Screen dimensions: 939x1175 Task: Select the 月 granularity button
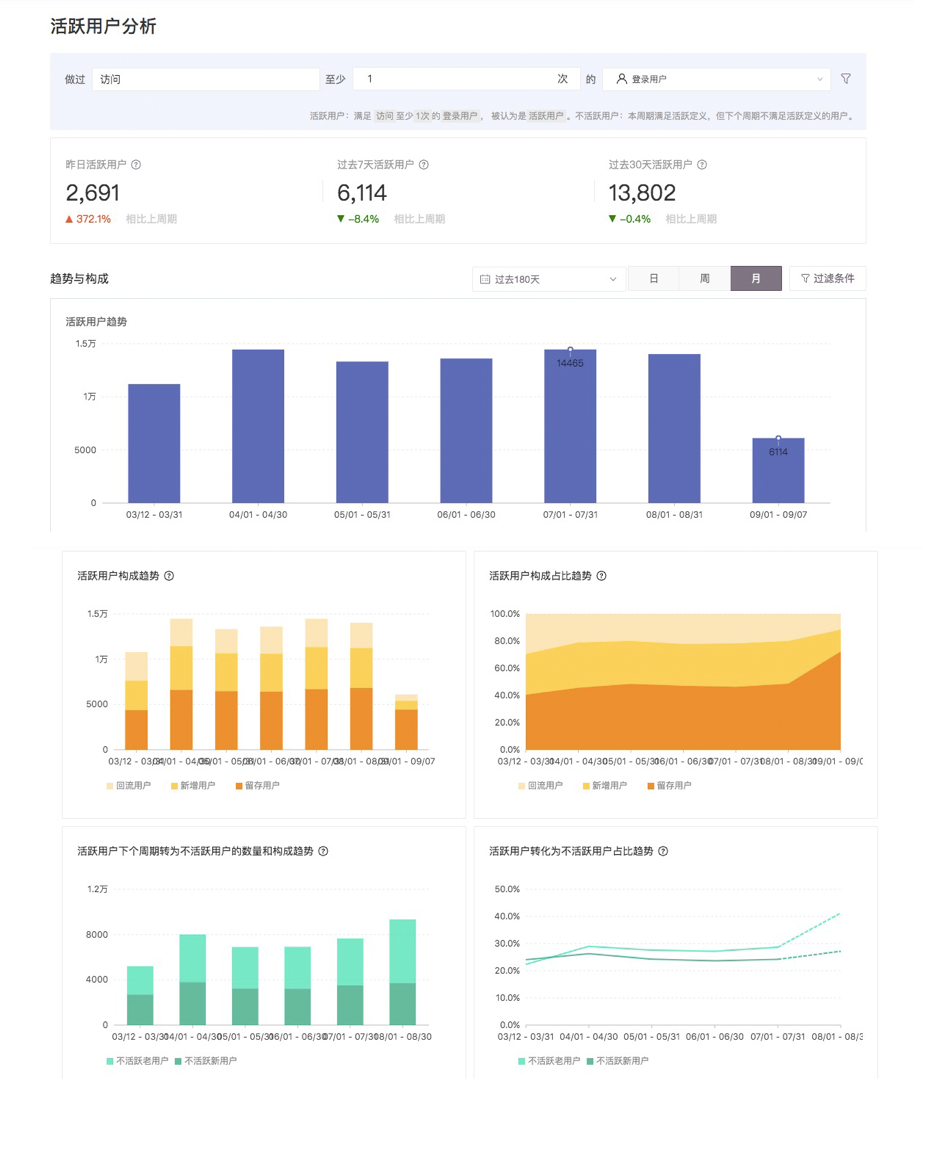pos(756,279)
